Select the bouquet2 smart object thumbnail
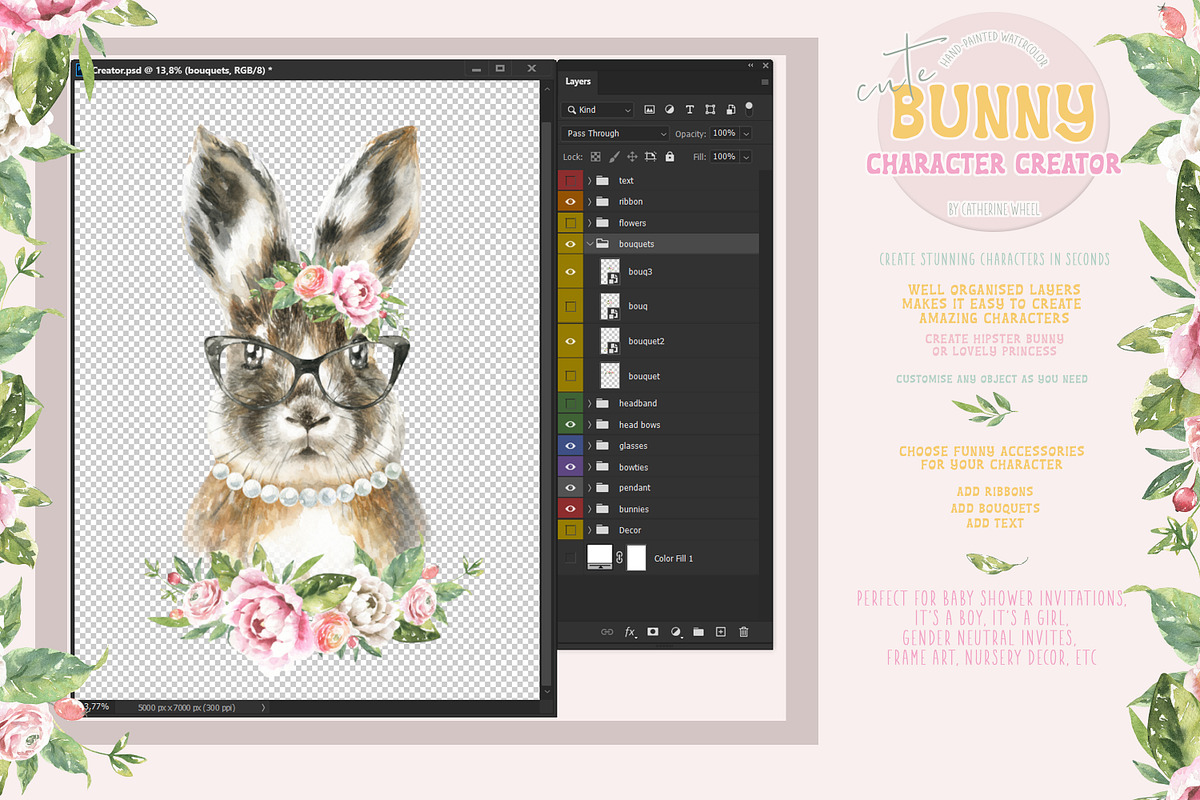The width and height of the screenshot is (1200, 800). click(x=609, y=341)
